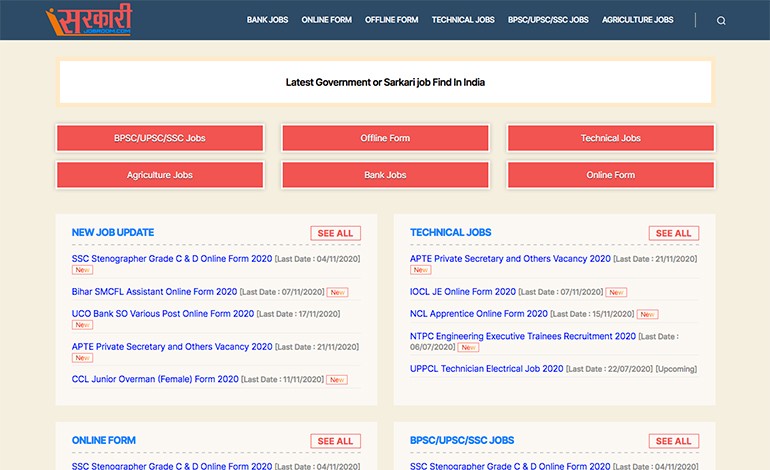
Task: Click SEE ALL in New Job Update
Action: click(335, 233)
